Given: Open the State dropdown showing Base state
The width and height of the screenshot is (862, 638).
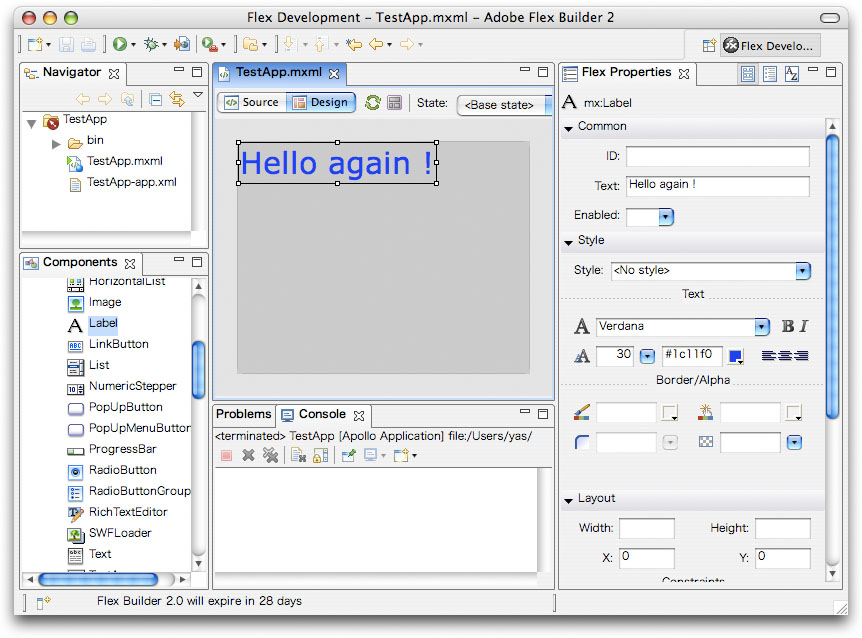Looking at the screenshot, I should click(504, 104).
